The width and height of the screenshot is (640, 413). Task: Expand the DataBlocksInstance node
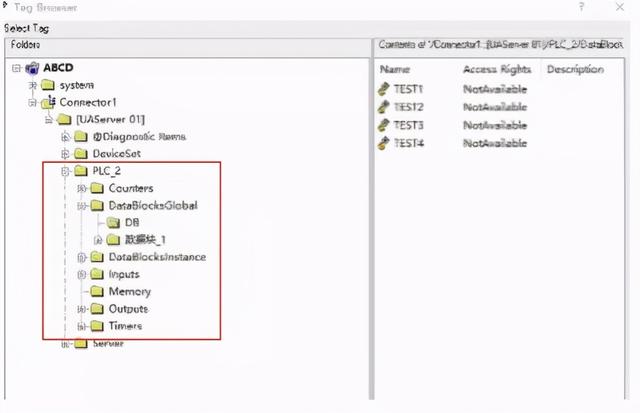(82, 257)
